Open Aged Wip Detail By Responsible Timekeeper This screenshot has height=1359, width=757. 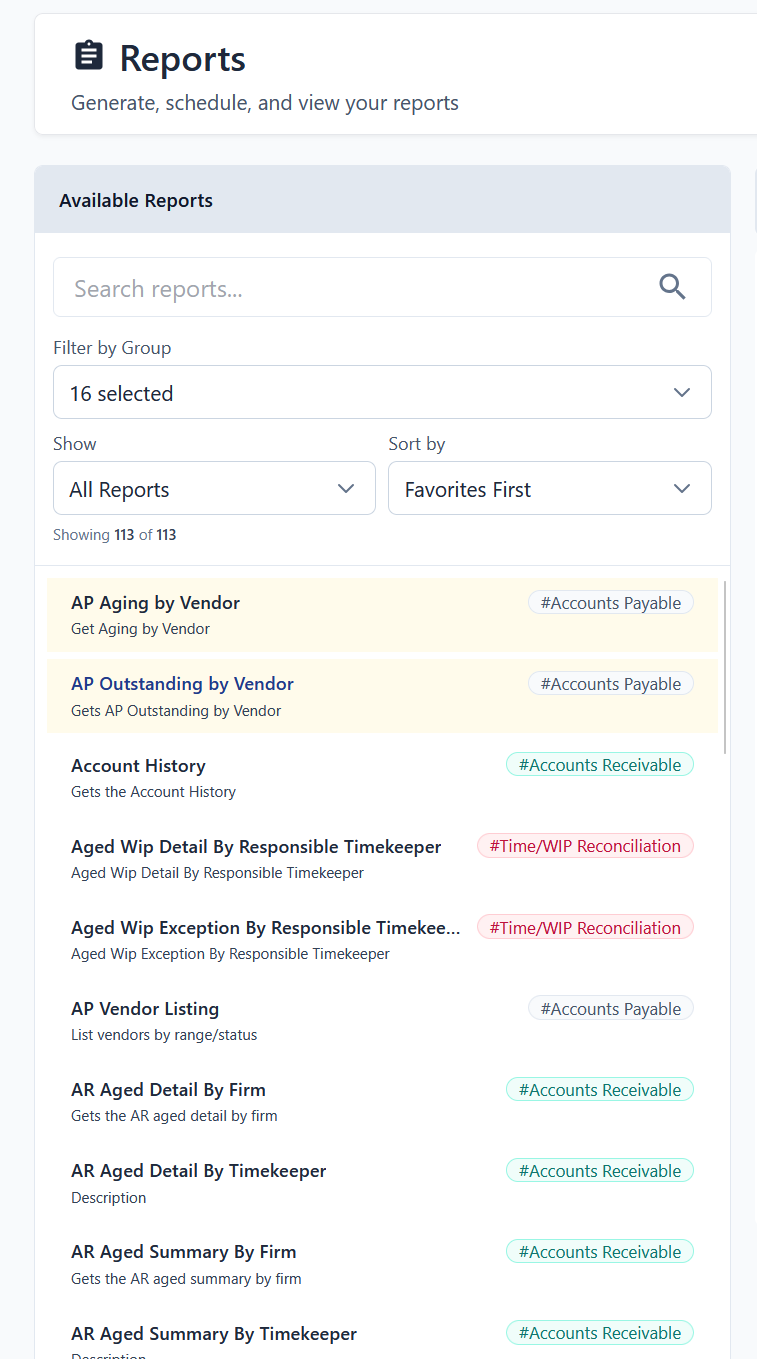(256, 847)
